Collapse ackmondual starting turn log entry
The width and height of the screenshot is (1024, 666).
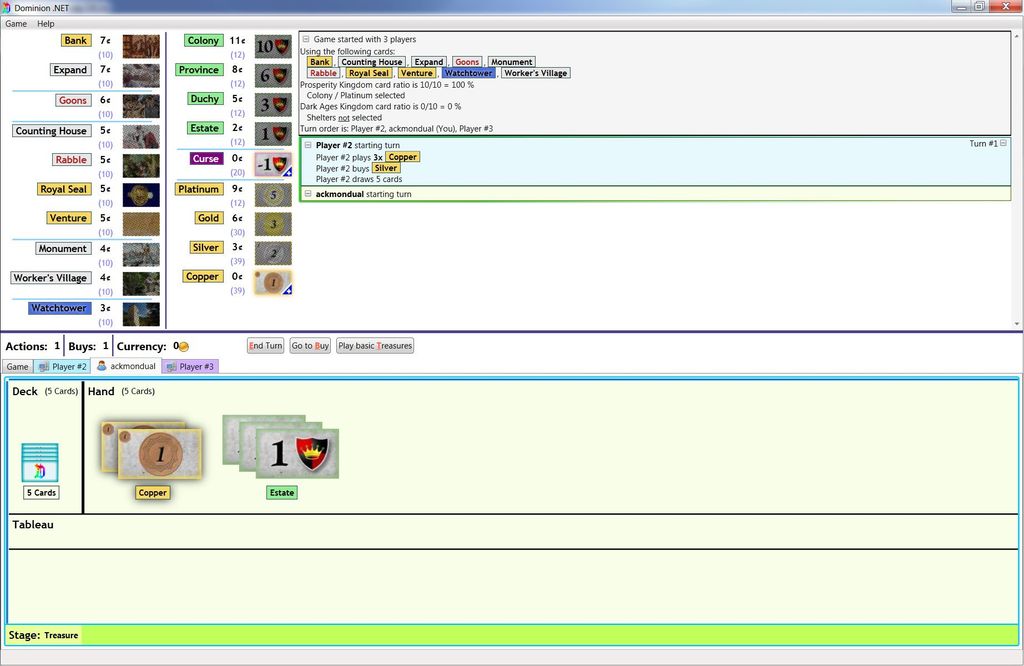(308, 194)
